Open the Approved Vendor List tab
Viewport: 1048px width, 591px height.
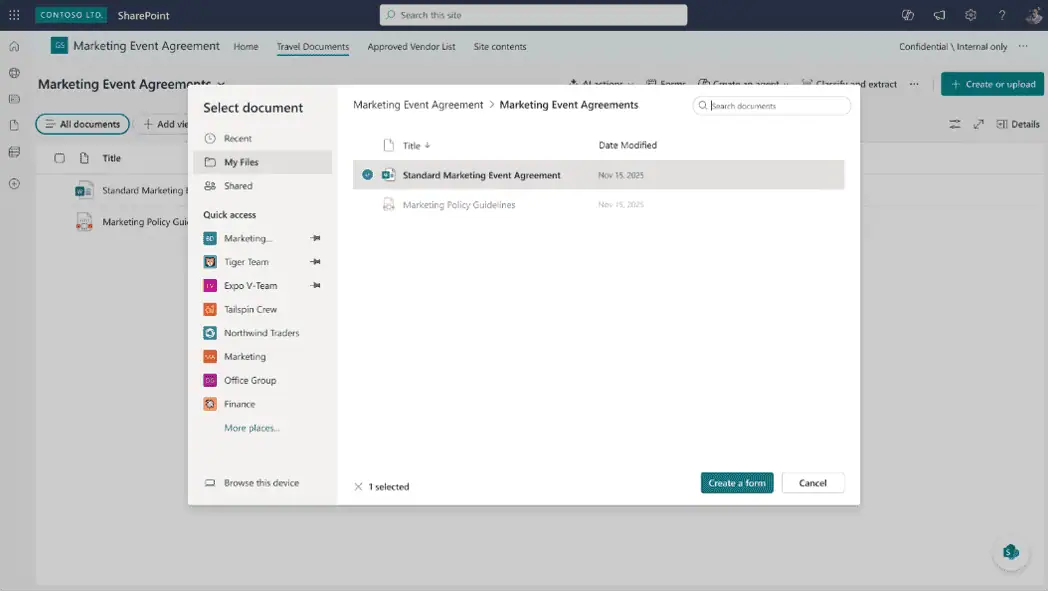click(x=411, y=47)
